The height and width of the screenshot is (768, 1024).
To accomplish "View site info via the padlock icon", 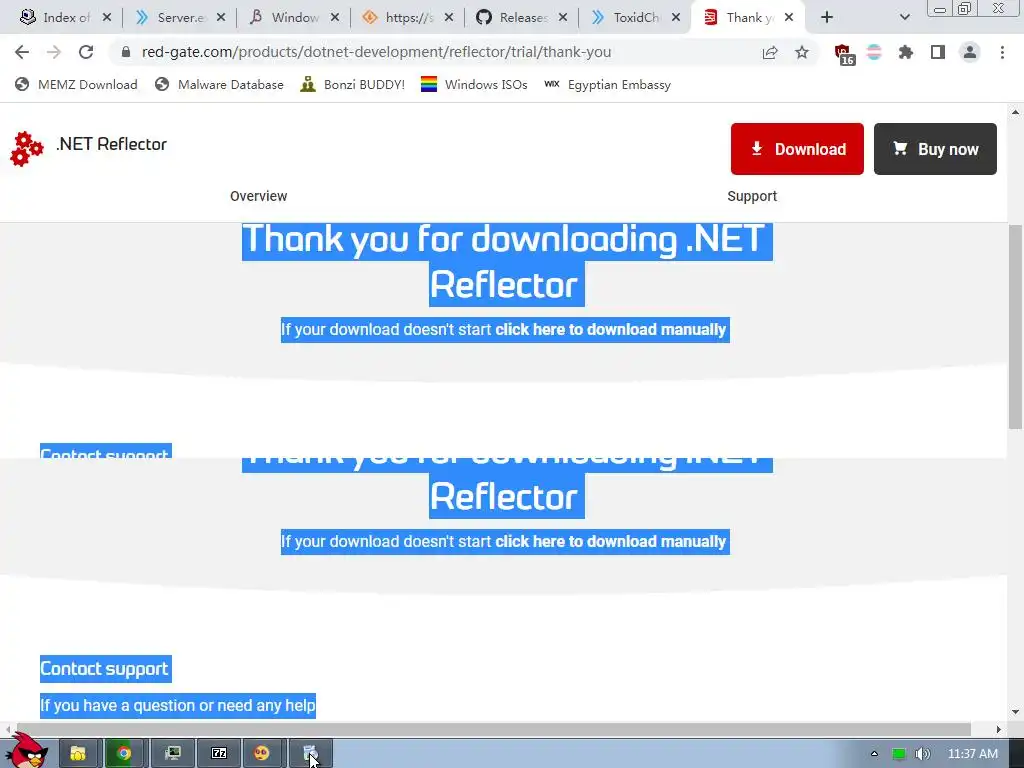I will [x=126, y=52].
